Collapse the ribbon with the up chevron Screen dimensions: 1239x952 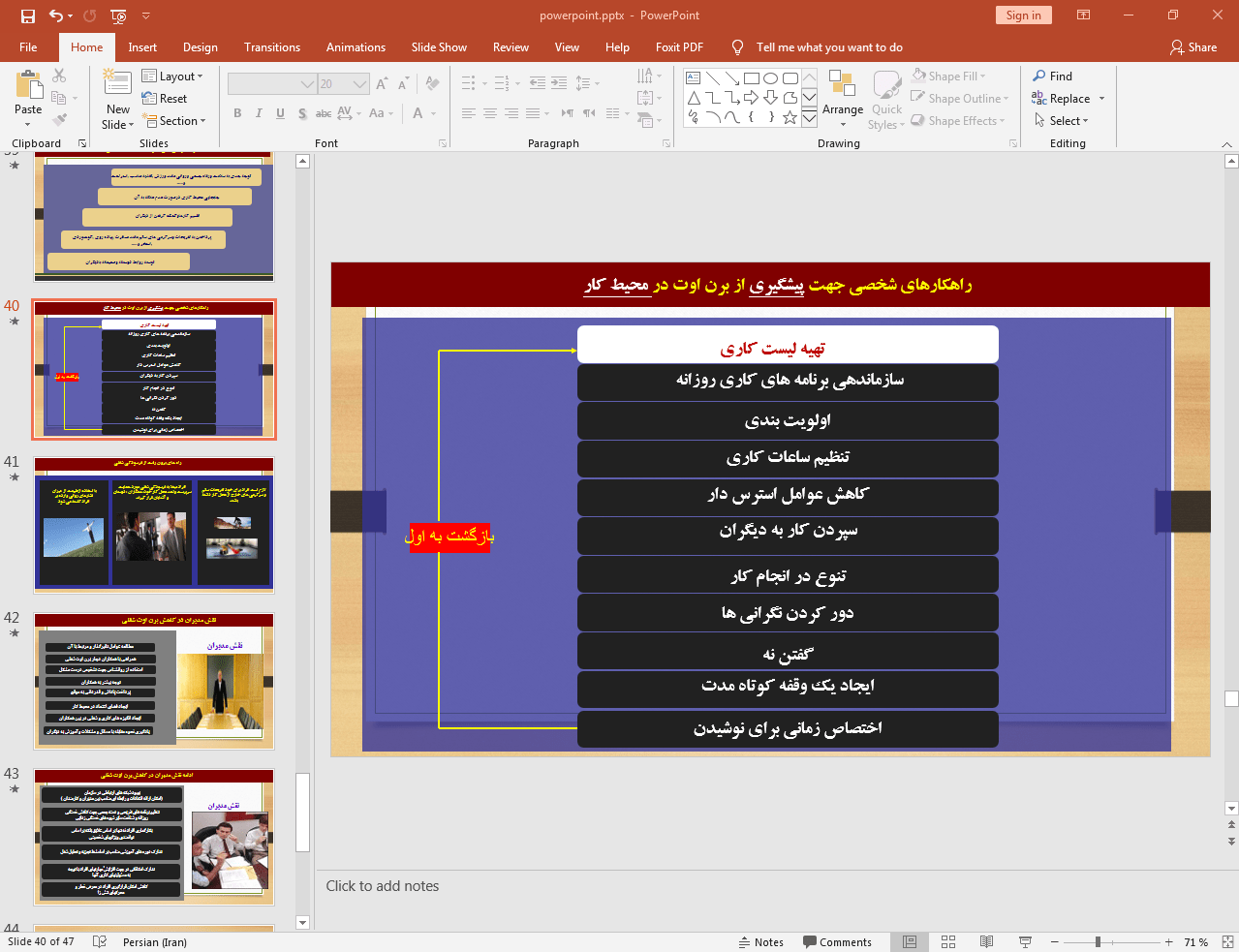coord(1226,143)
